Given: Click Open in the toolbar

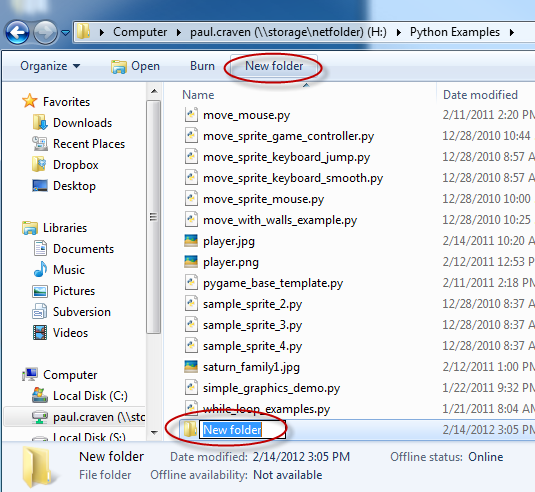Looking at the screenshot, I should tap(135, 66).
